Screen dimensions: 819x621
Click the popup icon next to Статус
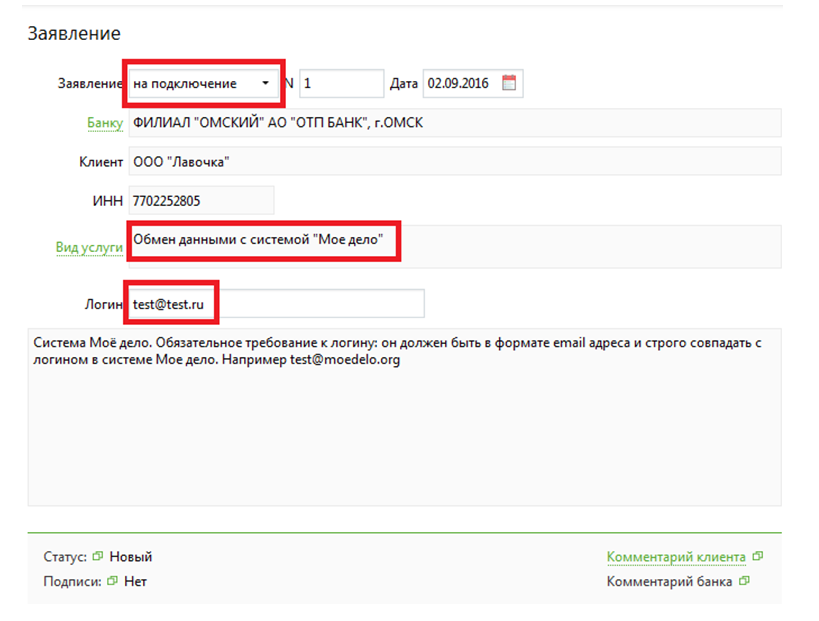tap(98, 556)
